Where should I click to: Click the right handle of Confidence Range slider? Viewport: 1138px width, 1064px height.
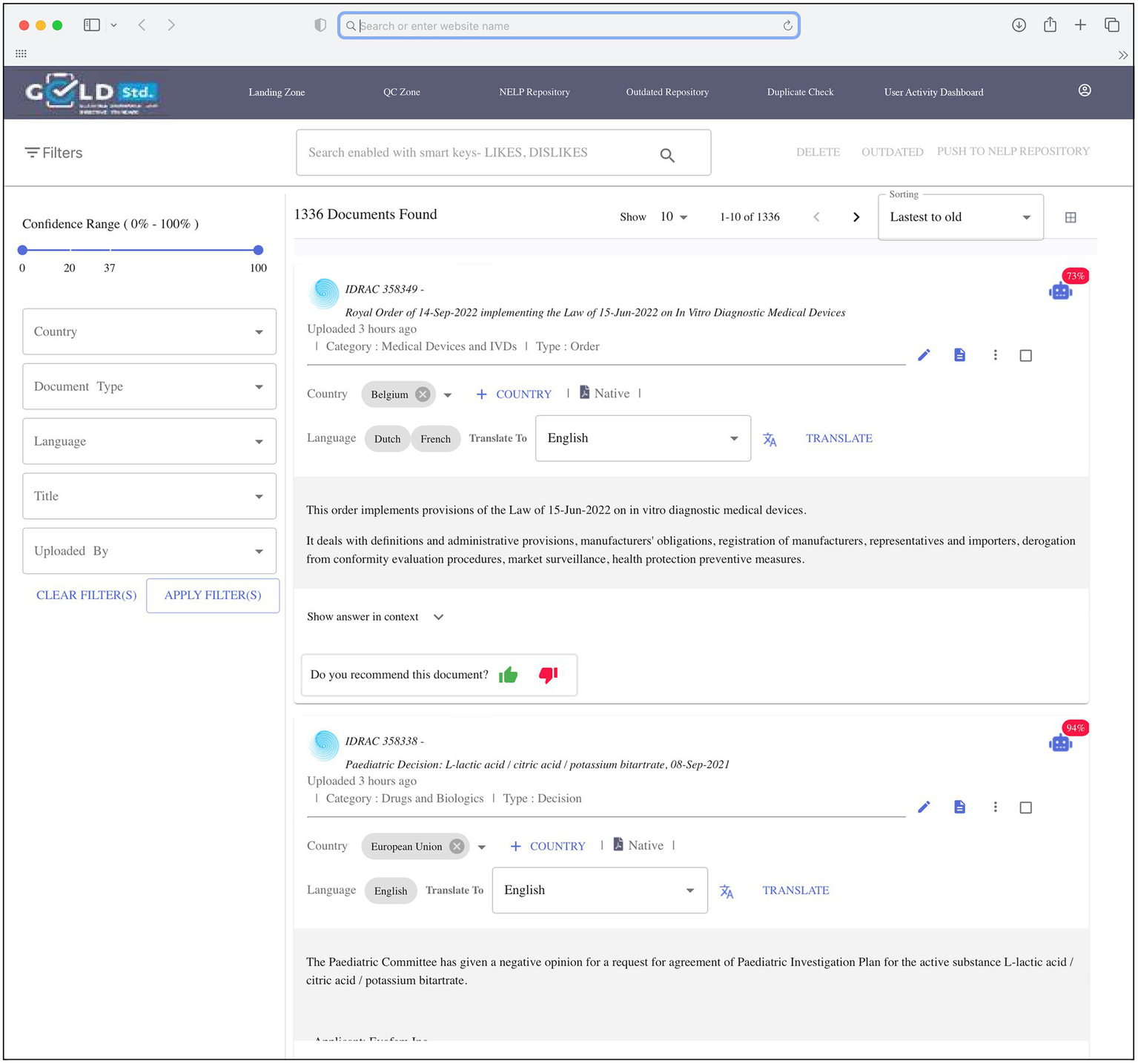[x=258, y=250]
